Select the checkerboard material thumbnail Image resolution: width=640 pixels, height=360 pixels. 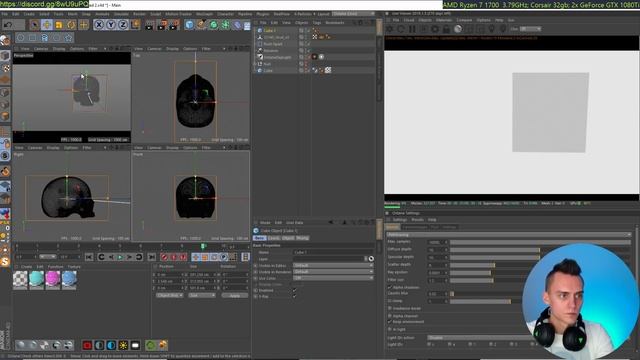click(x=20, y=280)
